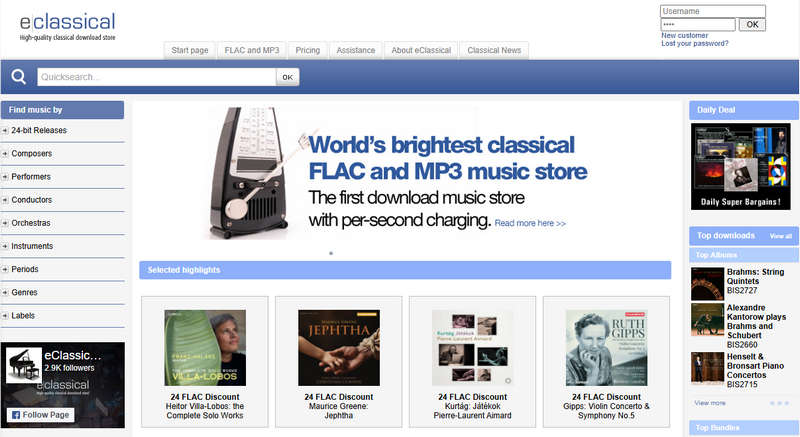Screen dimensions: 800x437
Task: Click the Facebook icon on Follow Page
Action: point(16,415)
